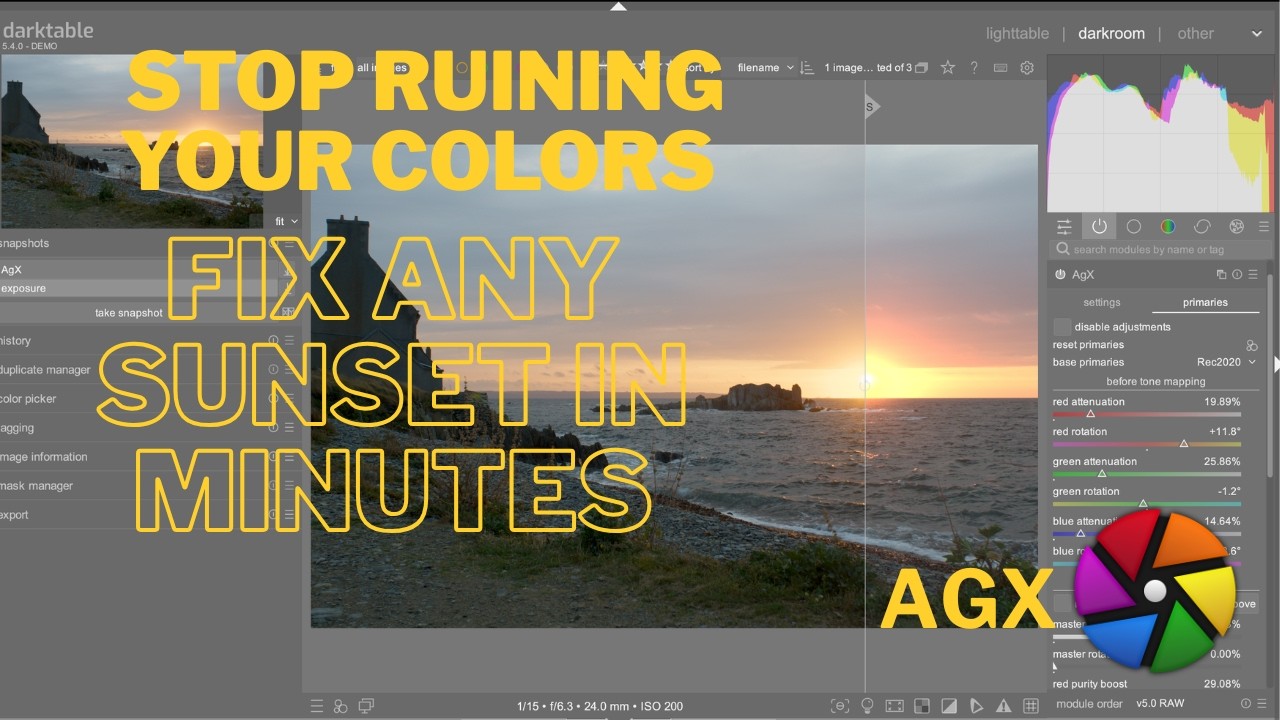The image size is (1280, 720).
Task: Enable disable adjustments checkbox
Action: pos(1062,327)
